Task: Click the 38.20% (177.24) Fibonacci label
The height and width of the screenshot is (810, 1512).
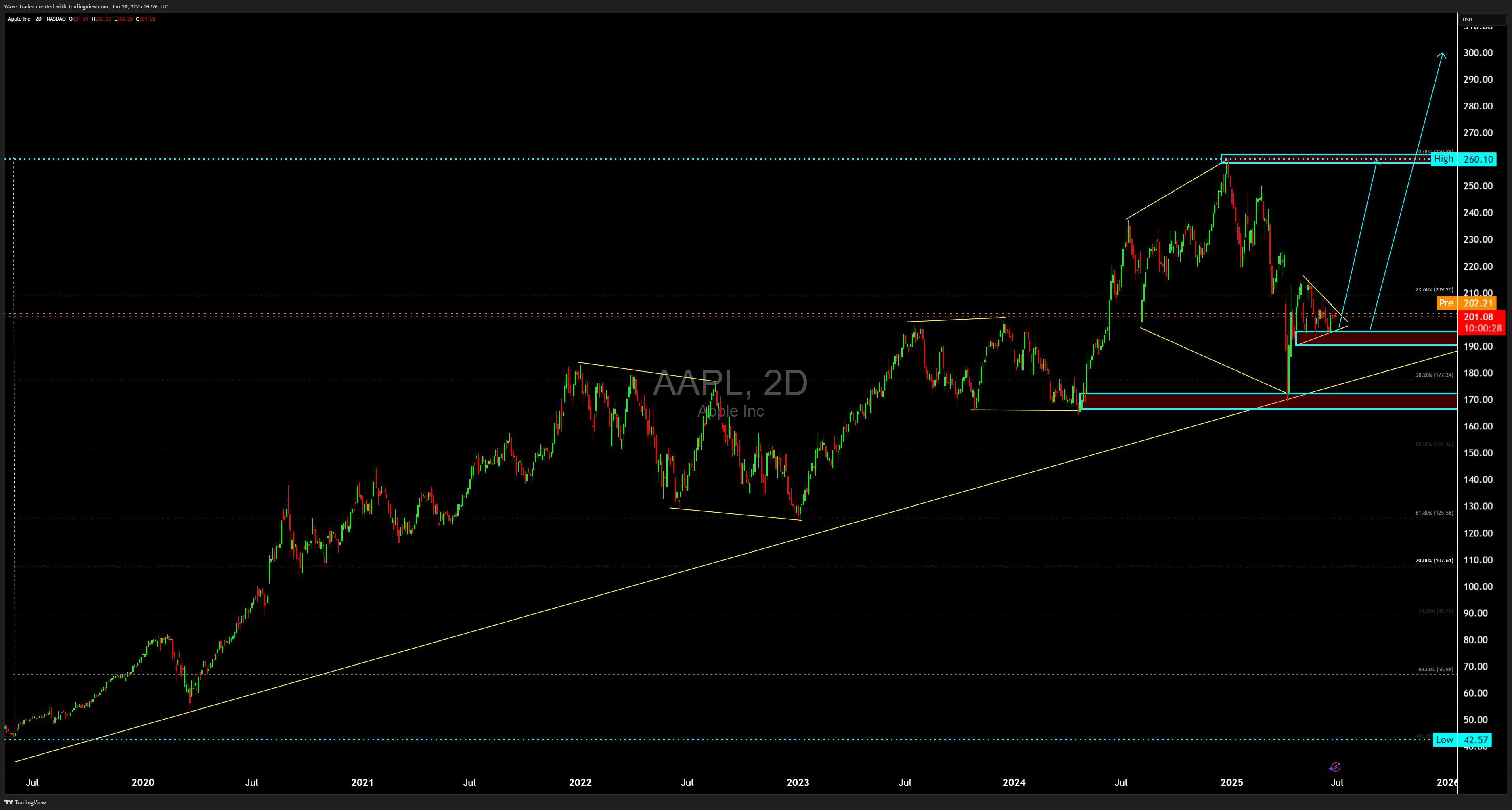Action: (x=1434, y=375)
